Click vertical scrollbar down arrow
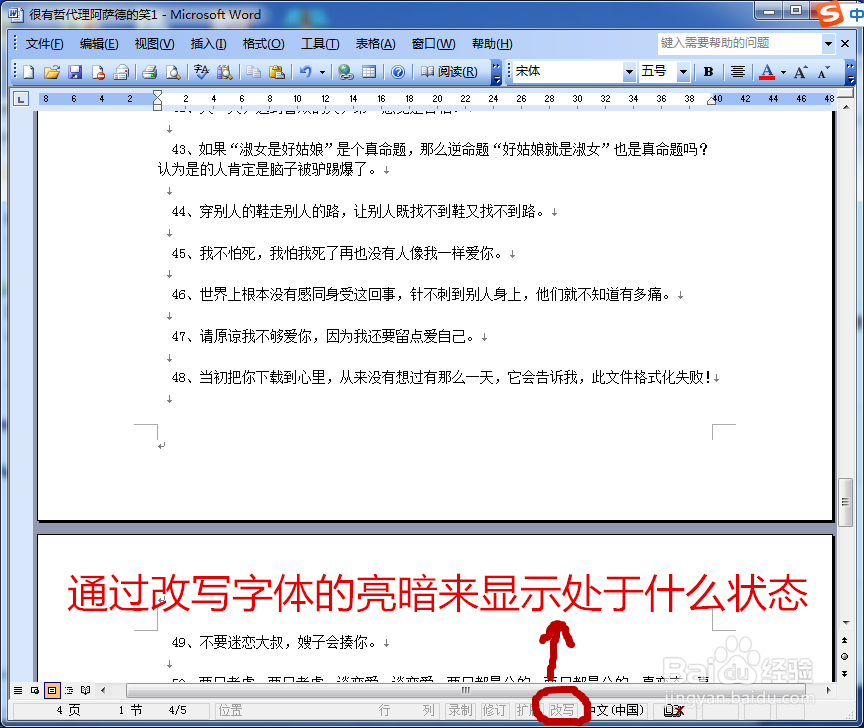 tap(846, 623)
